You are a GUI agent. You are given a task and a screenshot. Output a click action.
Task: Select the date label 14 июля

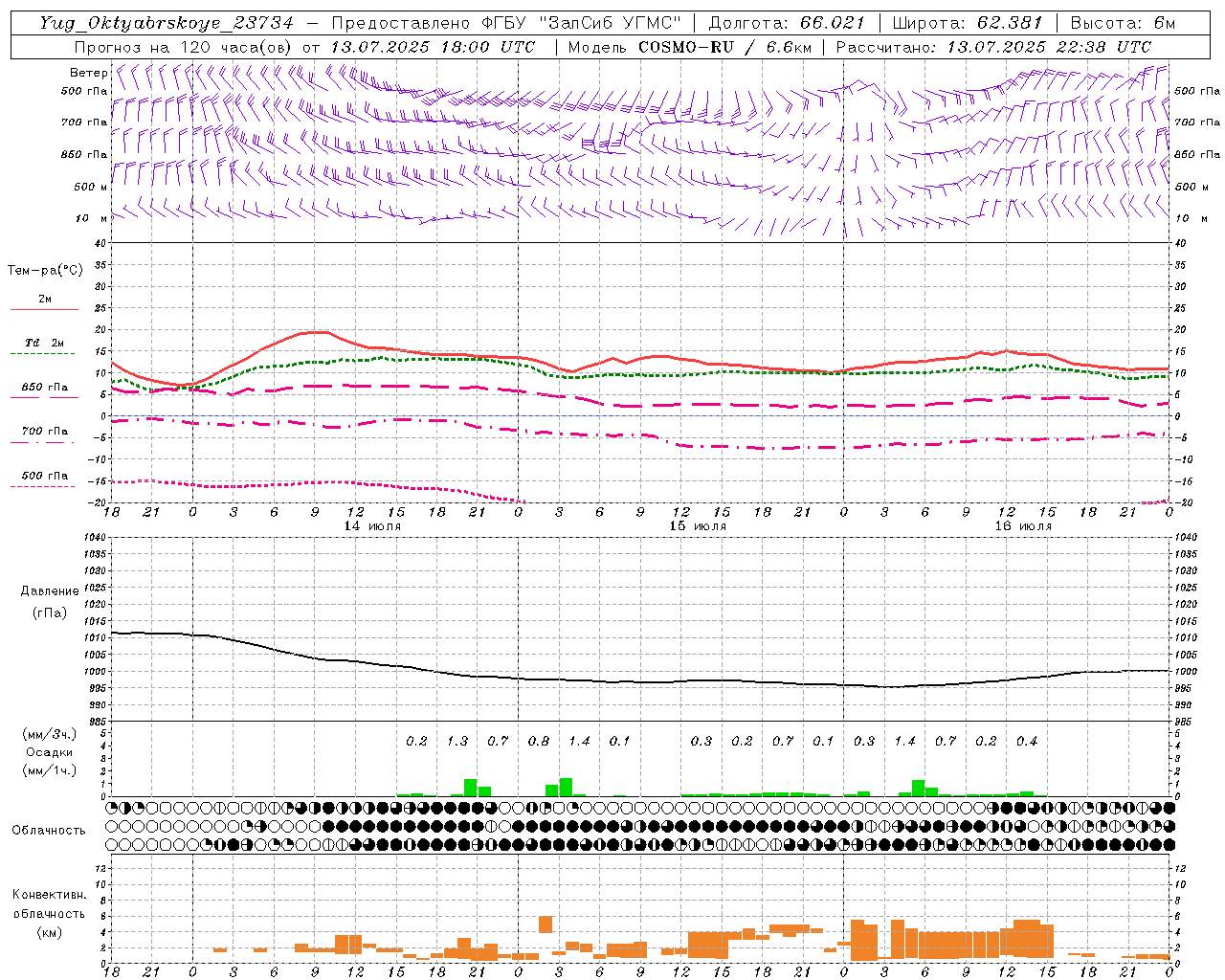point(372,526)
